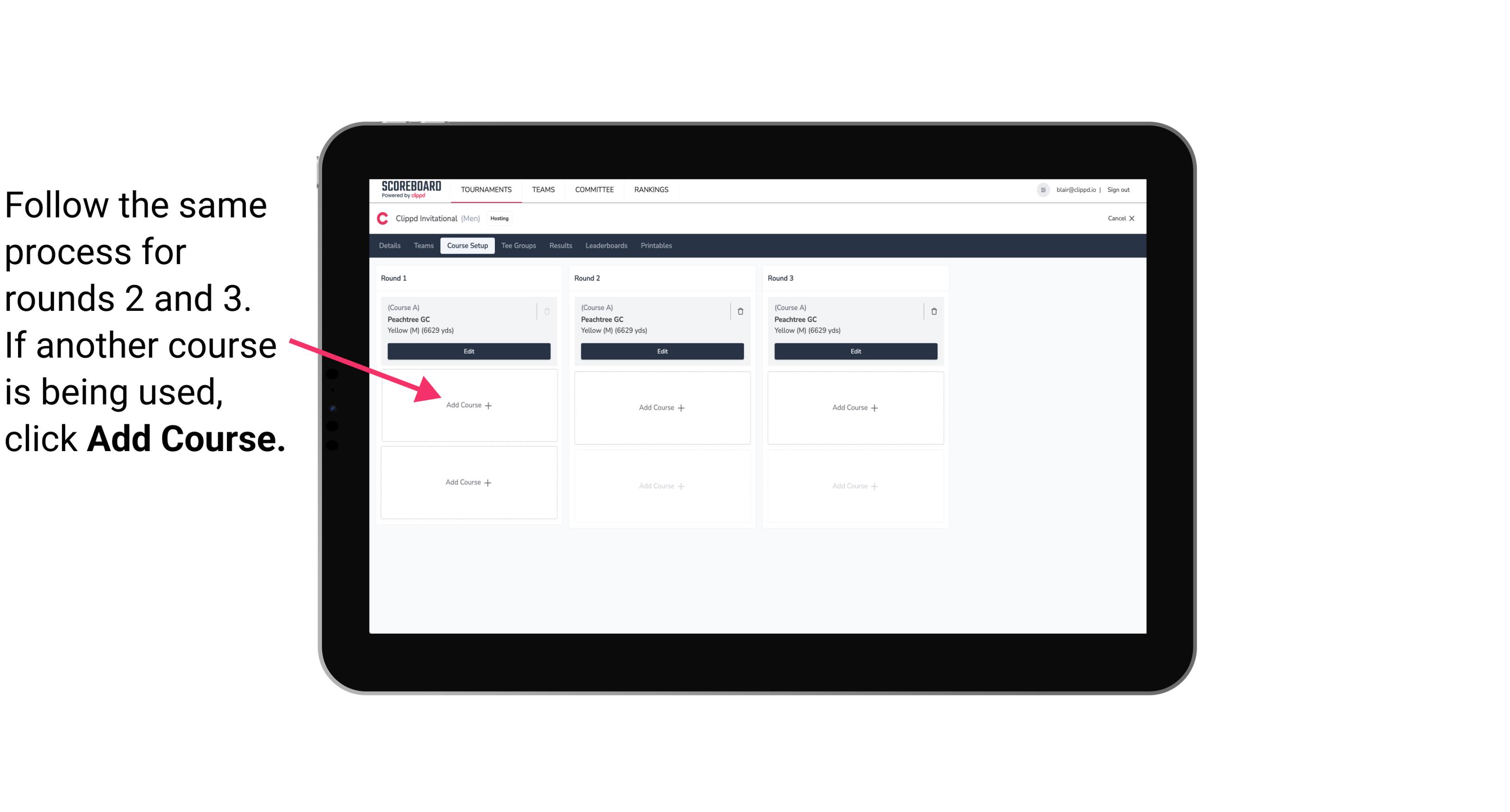Click Add Course for Round 2
The image size is (1510, 812).
pyautogui.click(x=661, y=407)
